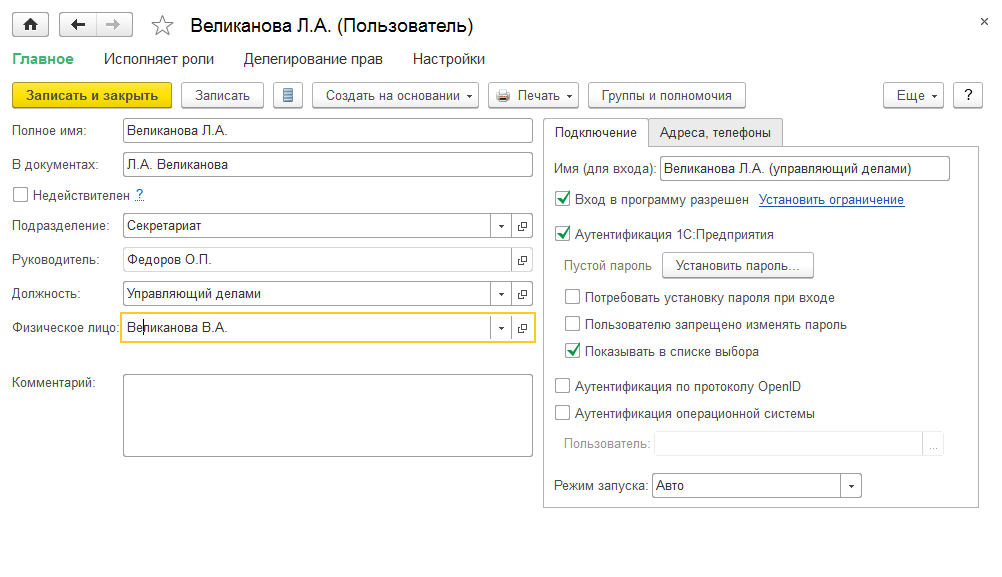Viewport: 1002px width, 577px height.
Task: Open Подразделение record with its open icon
Action: (522, 226)
